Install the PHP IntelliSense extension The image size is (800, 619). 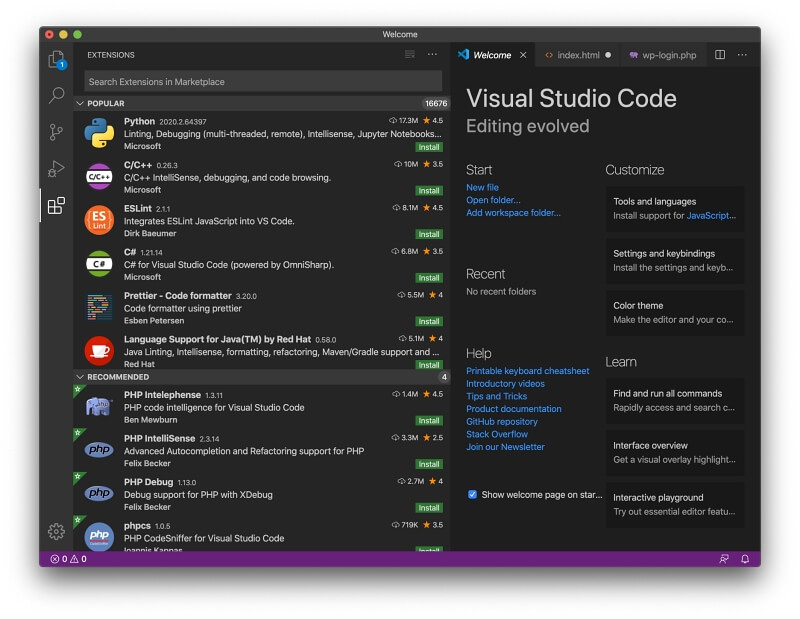coord(429,464)
